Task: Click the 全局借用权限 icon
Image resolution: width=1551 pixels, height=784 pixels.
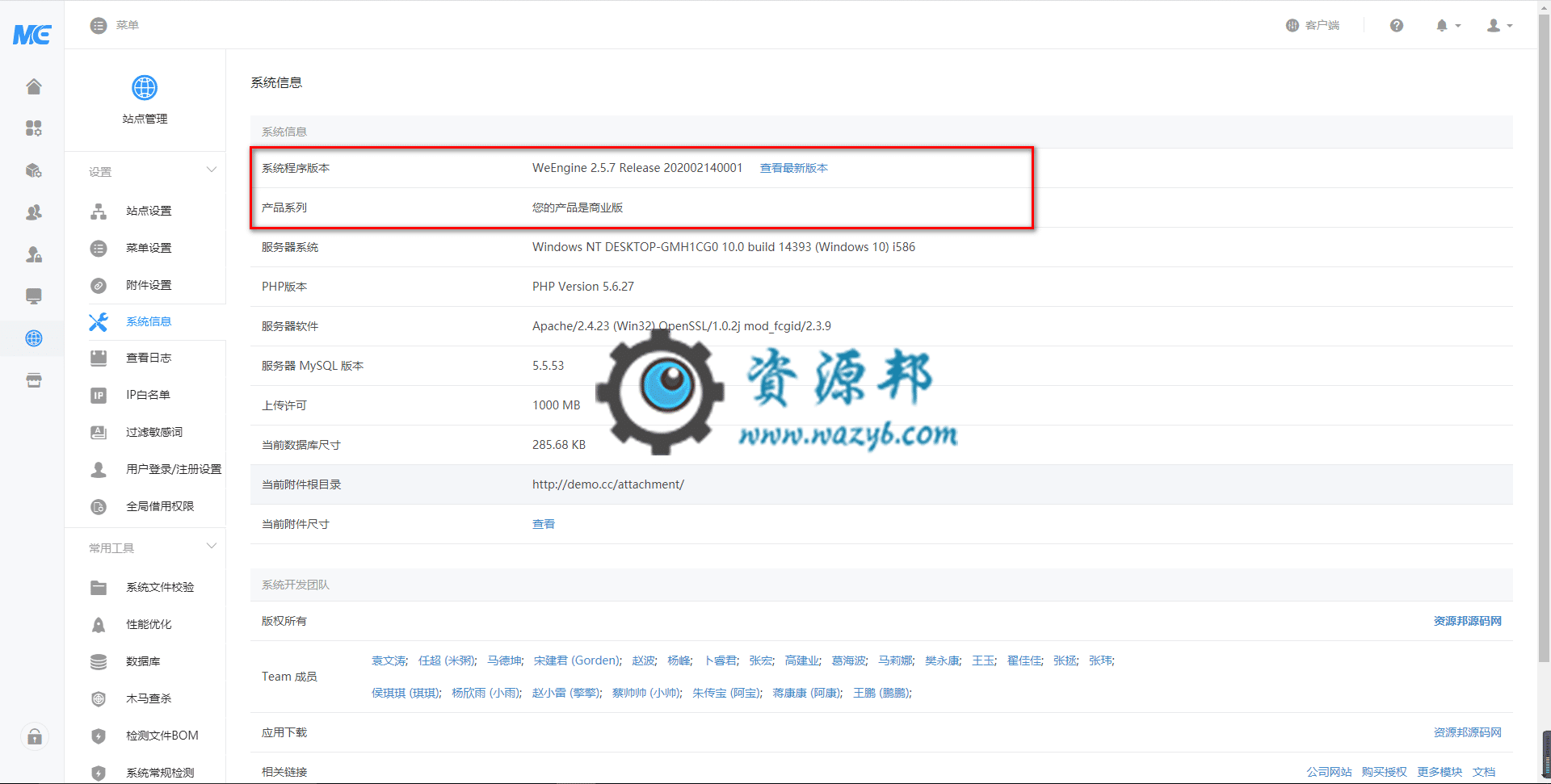Action: pos(99,507)
